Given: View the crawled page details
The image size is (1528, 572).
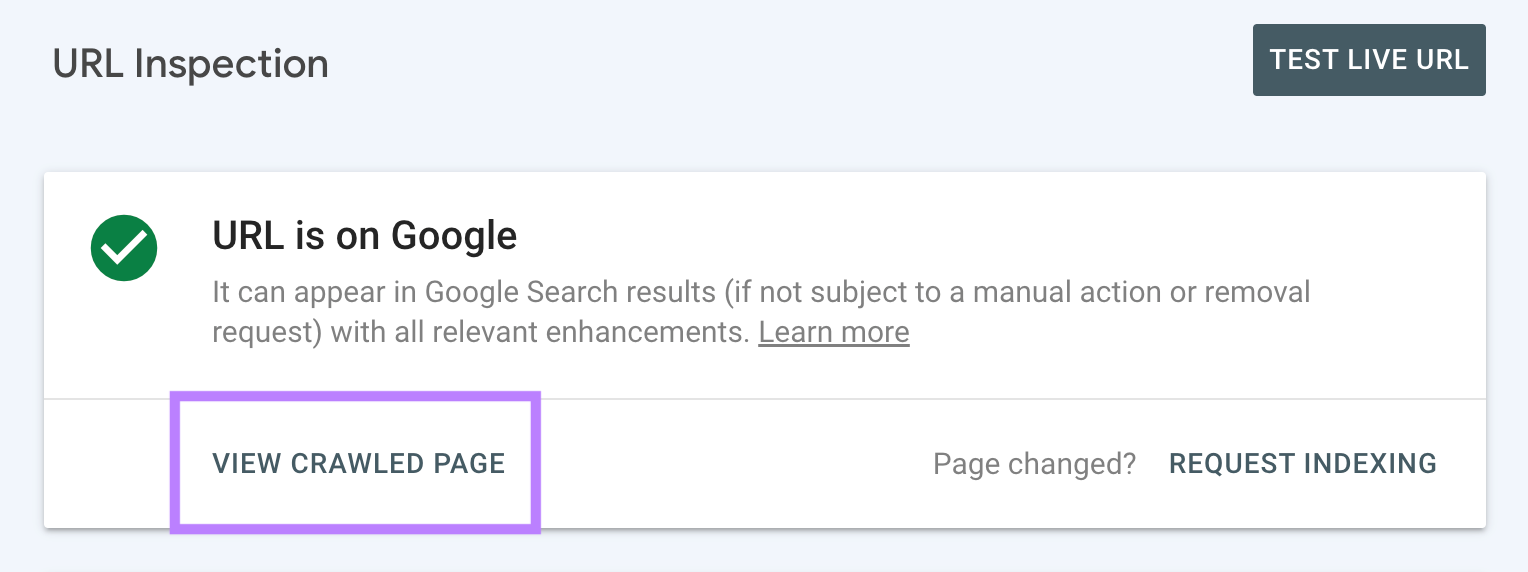Looking at the screenshot, I should click(x=358, y=463).
